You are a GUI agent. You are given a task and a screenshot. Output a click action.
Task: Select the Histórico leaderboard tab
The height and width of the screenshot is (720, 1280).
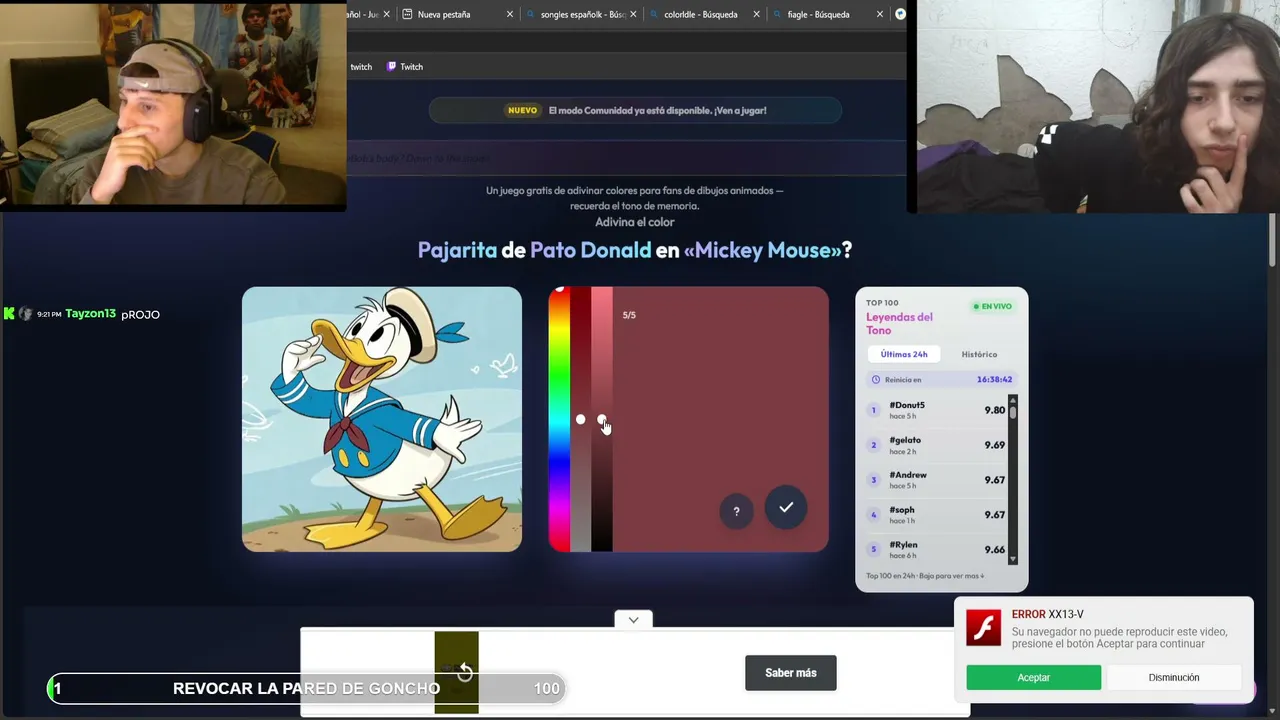(x=979, y=354)
